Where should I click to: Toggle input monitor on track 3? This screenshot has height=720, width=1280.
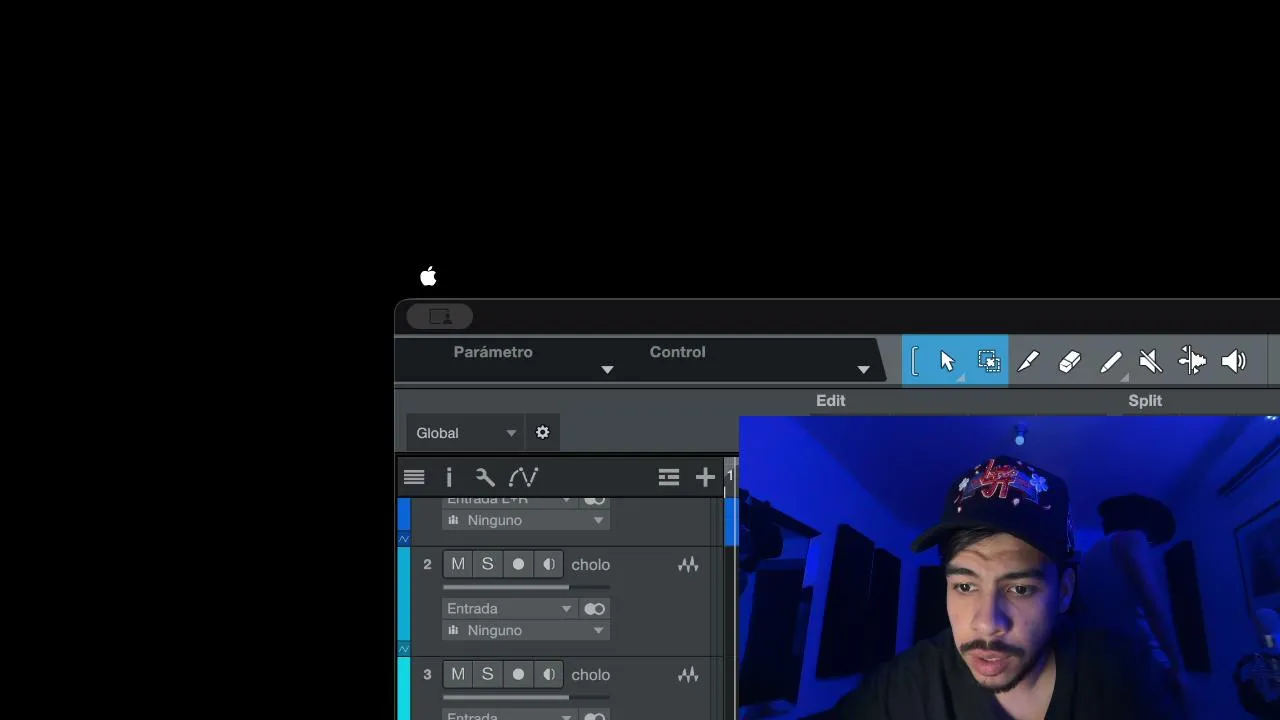click(x=549, y=674)
